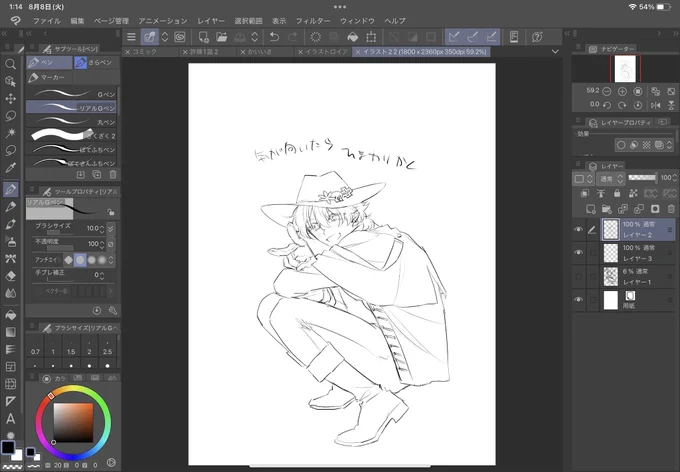Flip canvas horizontally in the Navigator
The width and height of the screenshot is (680, 472).
coord(655,105)
